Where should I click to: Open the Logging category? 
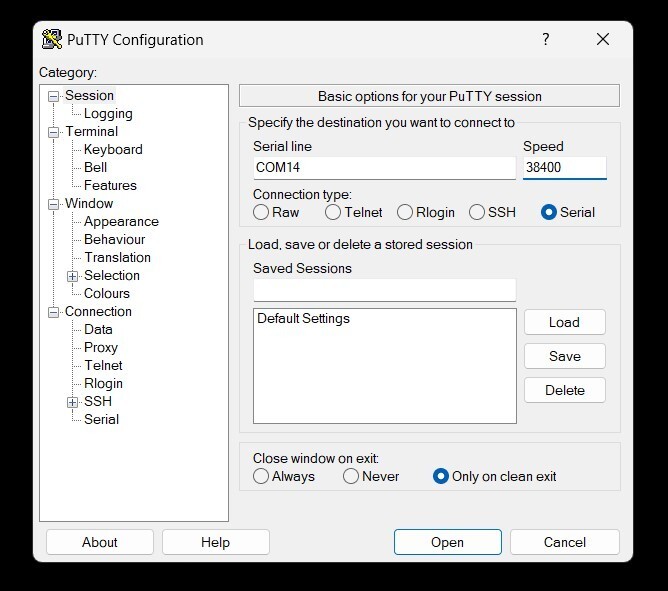108,114
